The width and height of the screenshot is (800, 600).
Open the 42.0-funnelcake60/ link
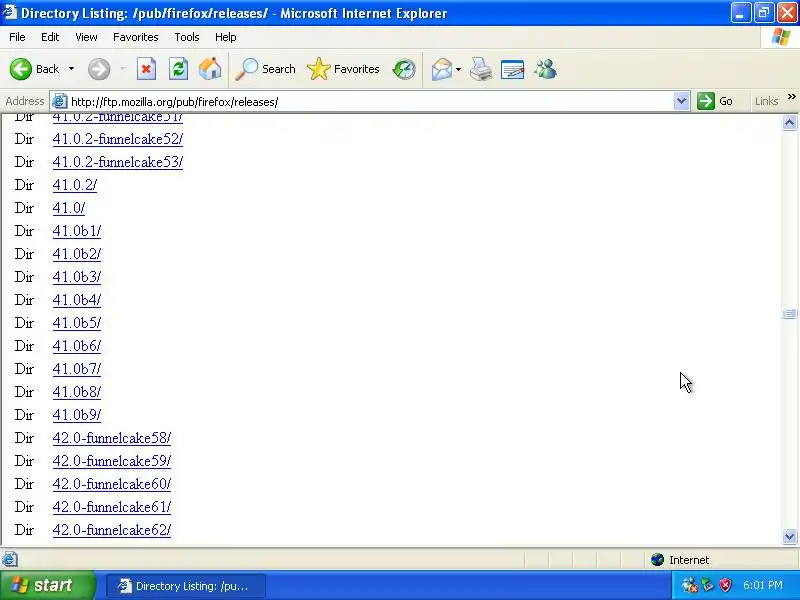pyautogui.click(x=112, y=484)
